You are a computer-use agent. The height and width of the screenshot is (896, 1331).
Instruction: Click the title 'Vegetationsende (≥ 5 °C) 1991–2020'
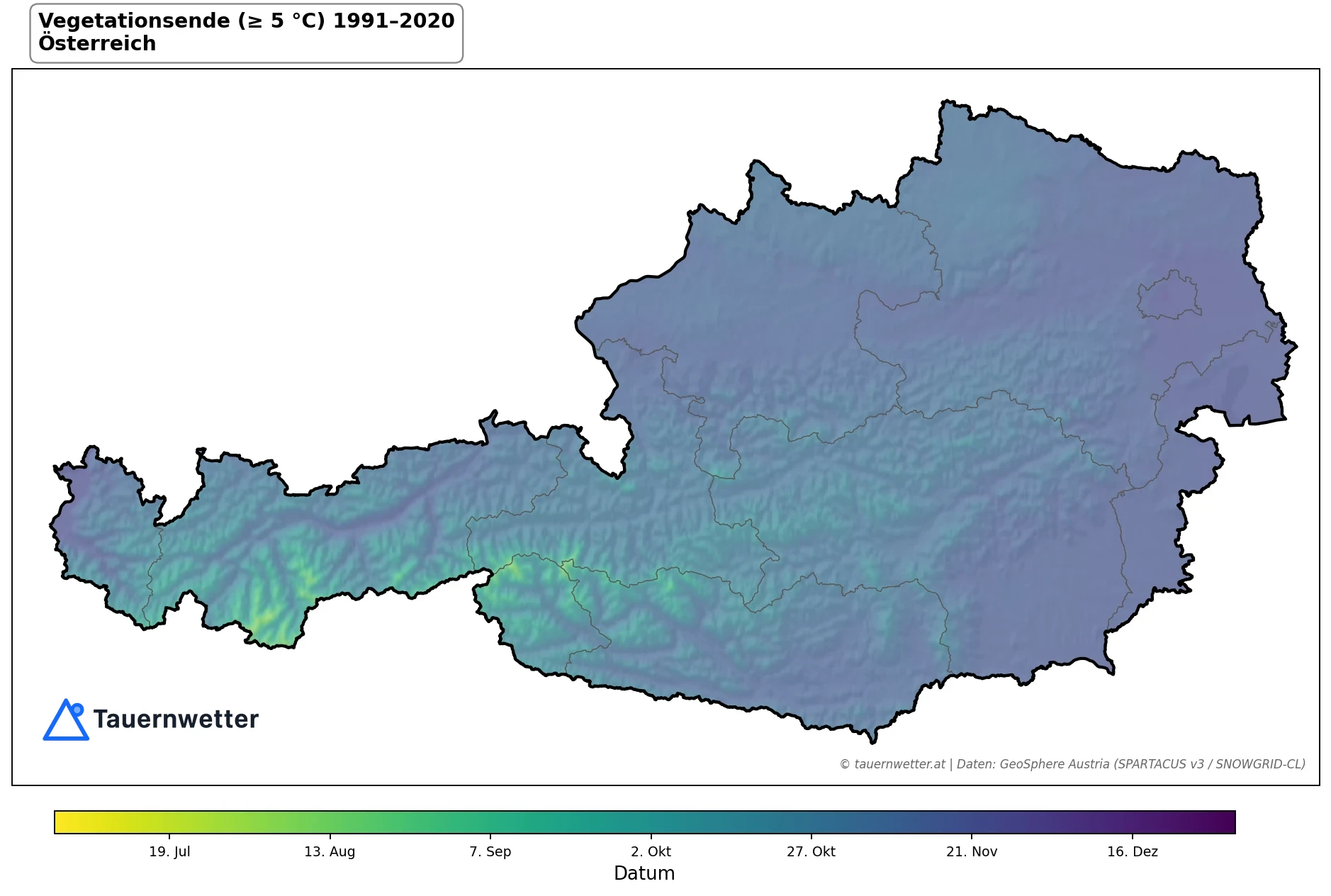pos(246,21)
